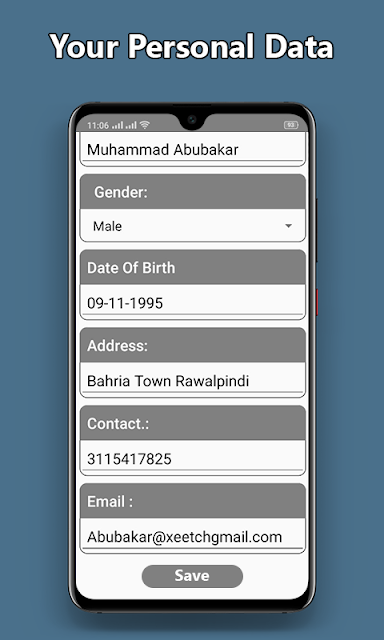Tap the battery indicator icon
This screenshot has width=384, height=640.
tap(291, 125)
